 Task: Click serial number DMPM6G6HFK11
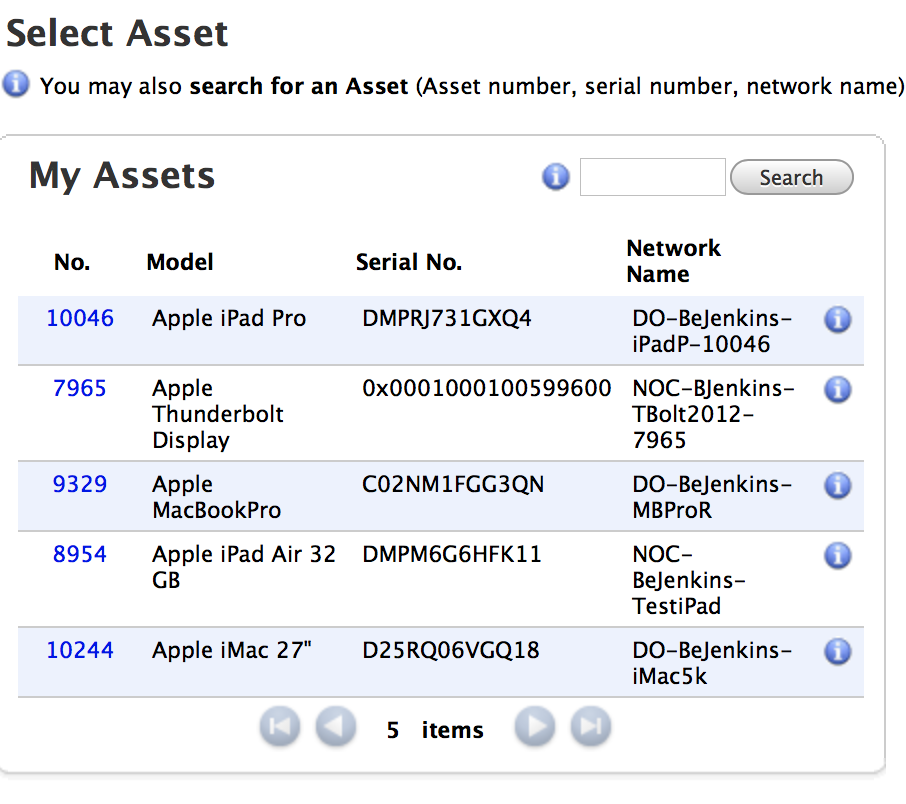click(x=452, y=554)
